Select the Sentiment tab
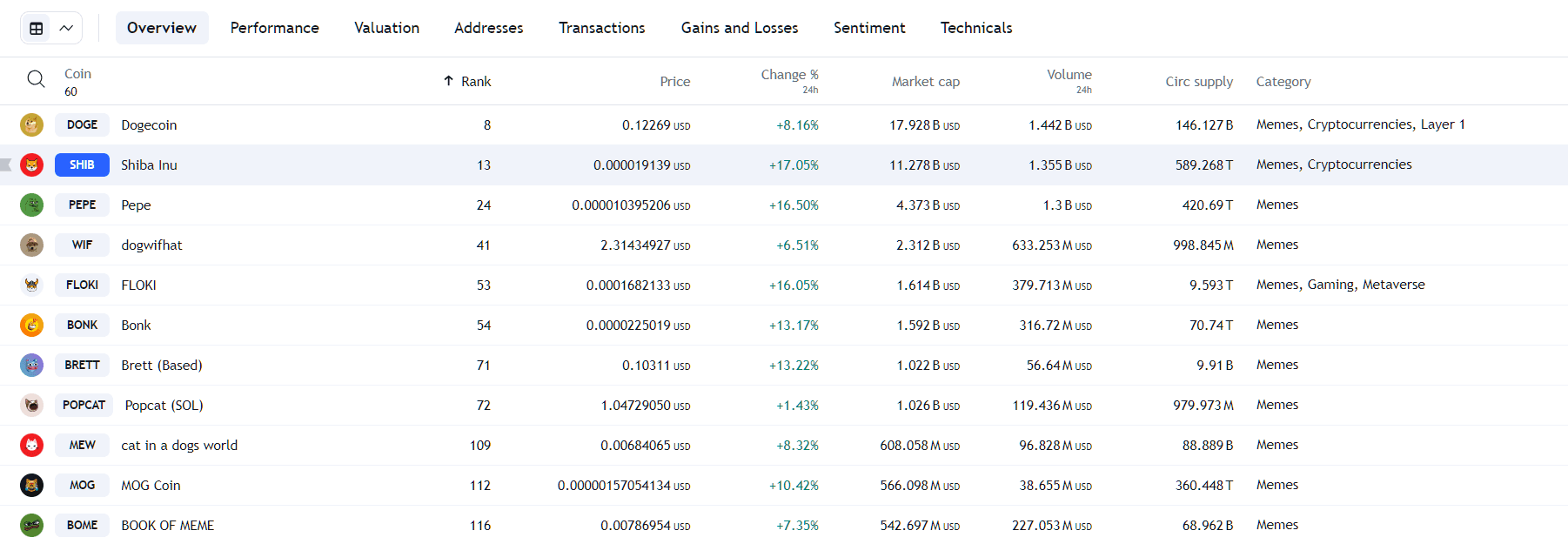The width and height of the screenshot is (1568, 544). pyautogui.click(x=869, y=28)
